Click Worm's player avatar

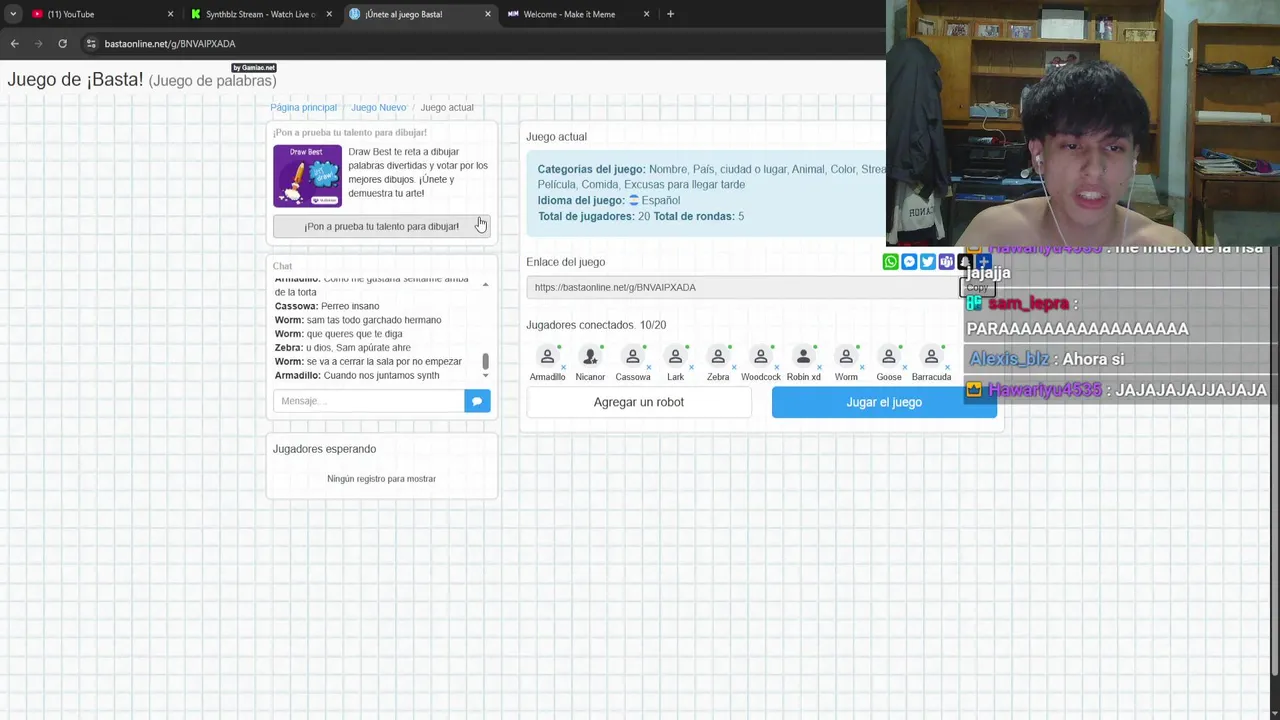point(846,356)
